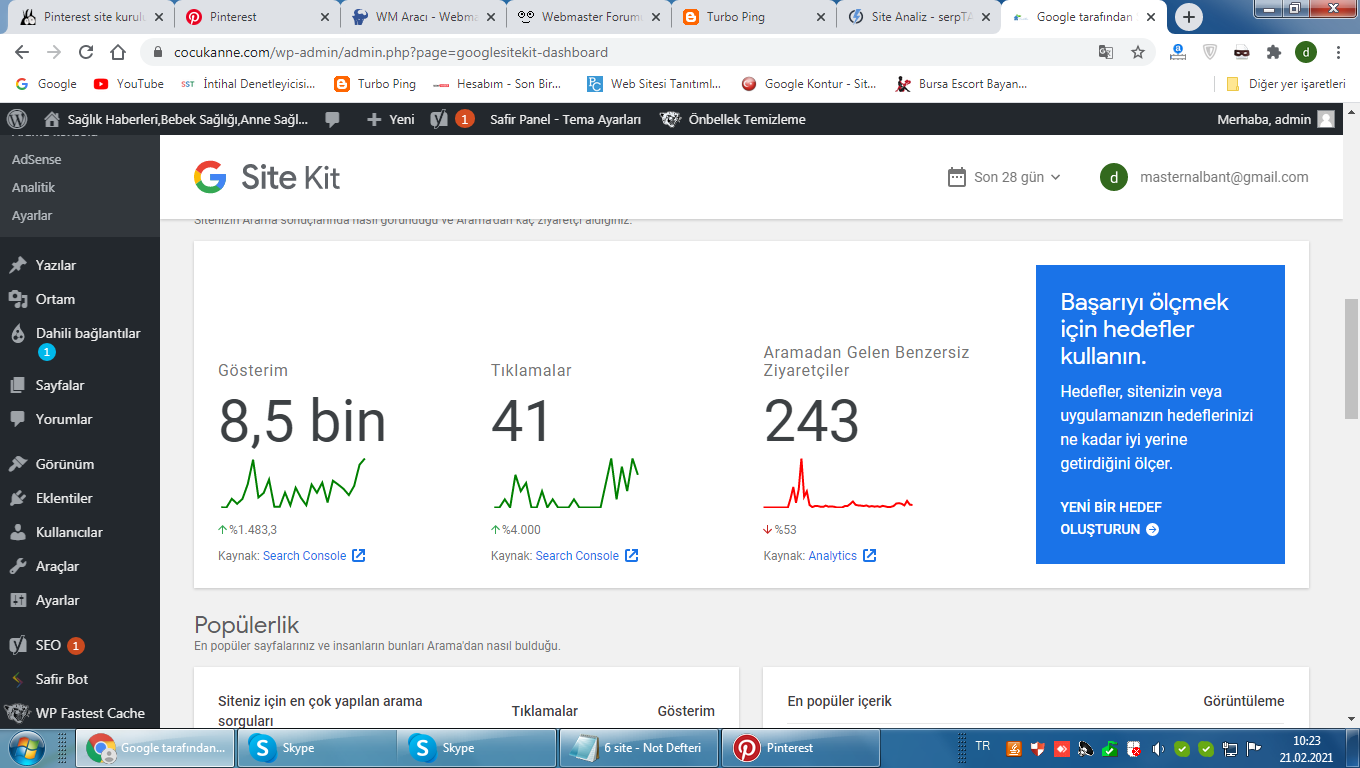Click the page vertical scrollbar thumb
The height and width of the screenshot is (768, 1360).
pyautogui.click(x=1351, y=358)
